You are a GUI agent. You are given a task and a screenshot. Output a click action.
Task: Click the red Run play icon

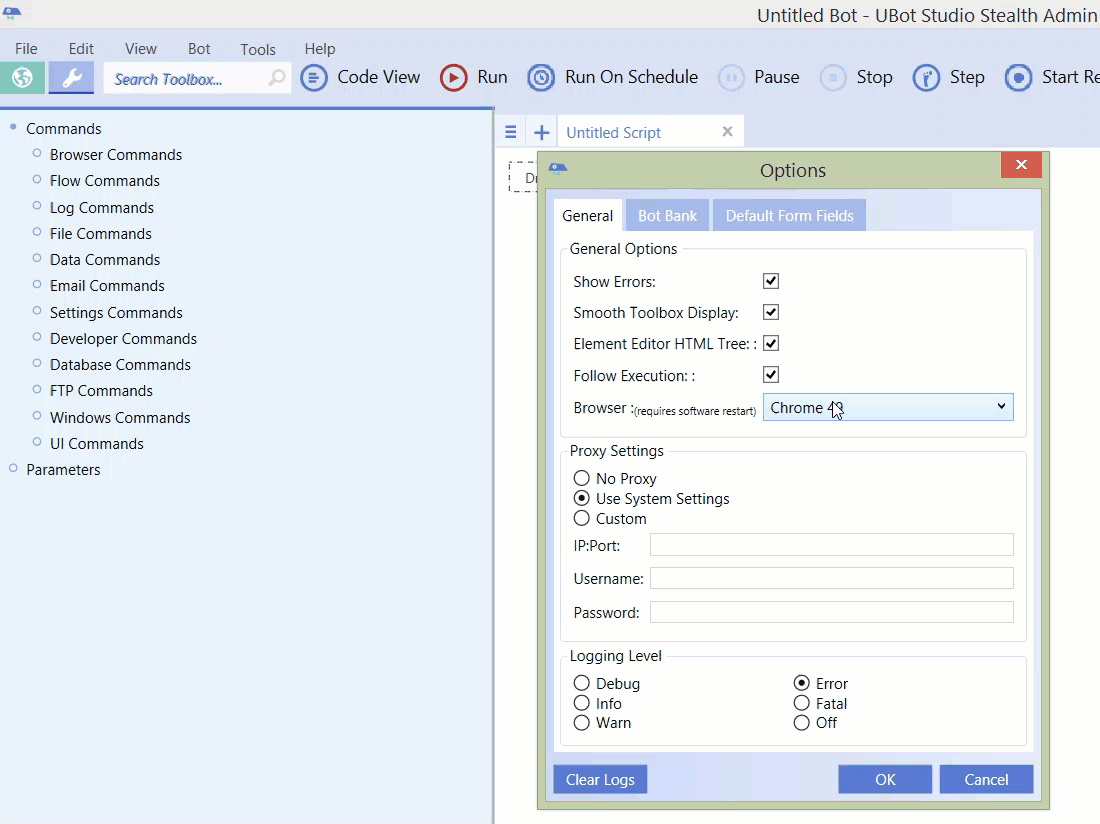click(453, 77)
